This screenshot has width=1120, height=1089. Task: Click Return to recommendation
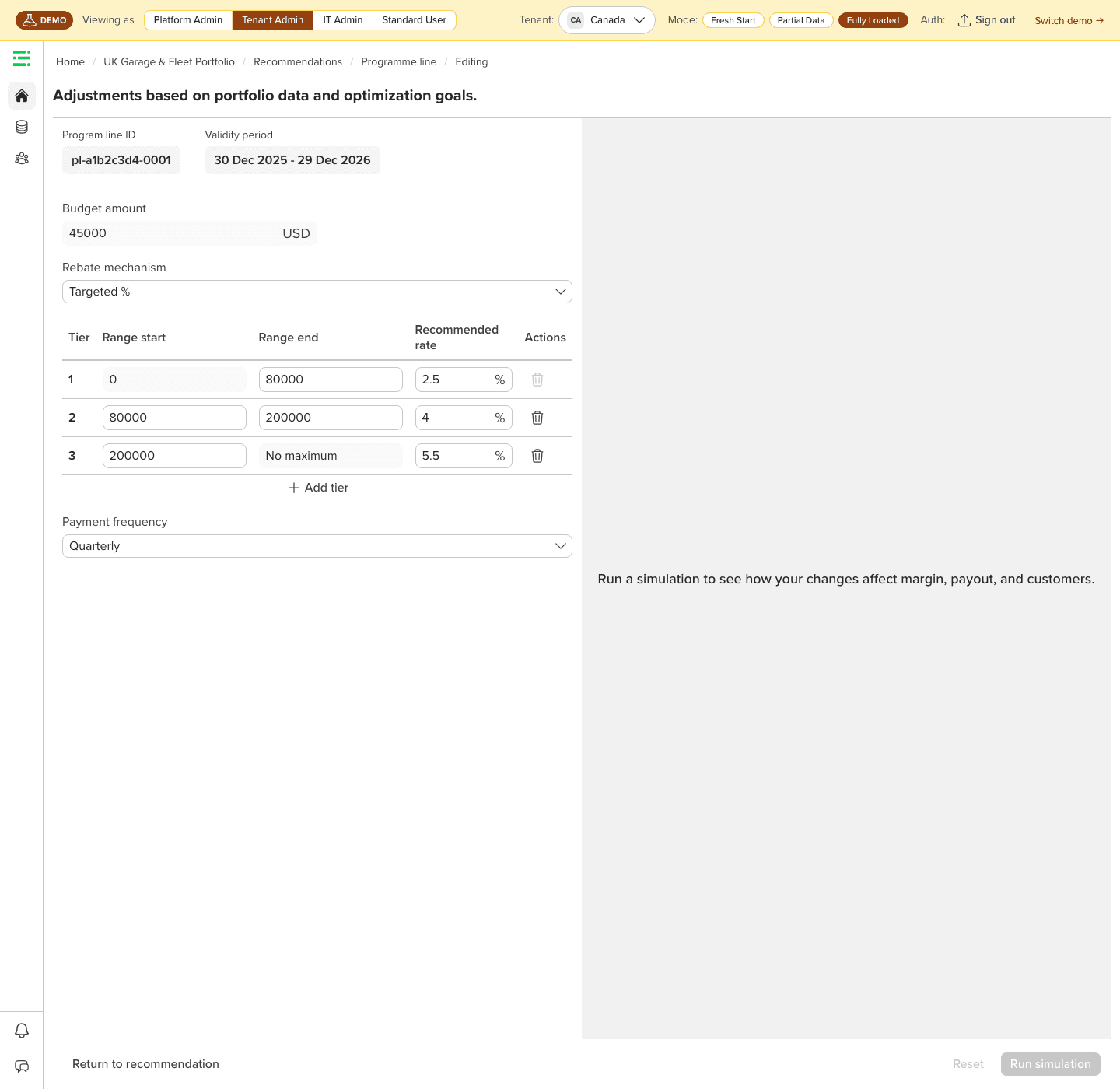coord(145,1064)
